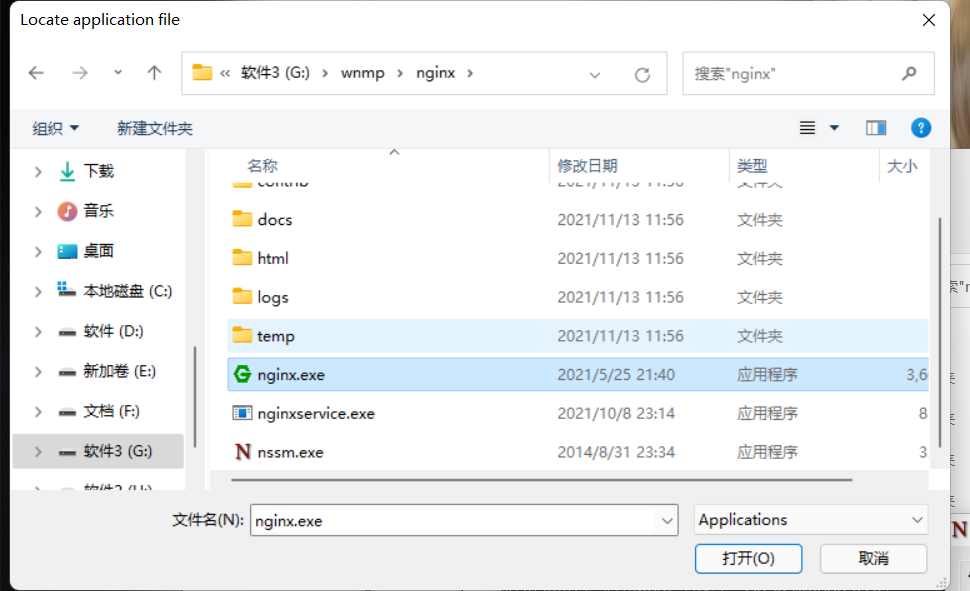Screen dimensions: 970x591
Task: Select 本地磁盘 (C:) drive
Action: 127,291
